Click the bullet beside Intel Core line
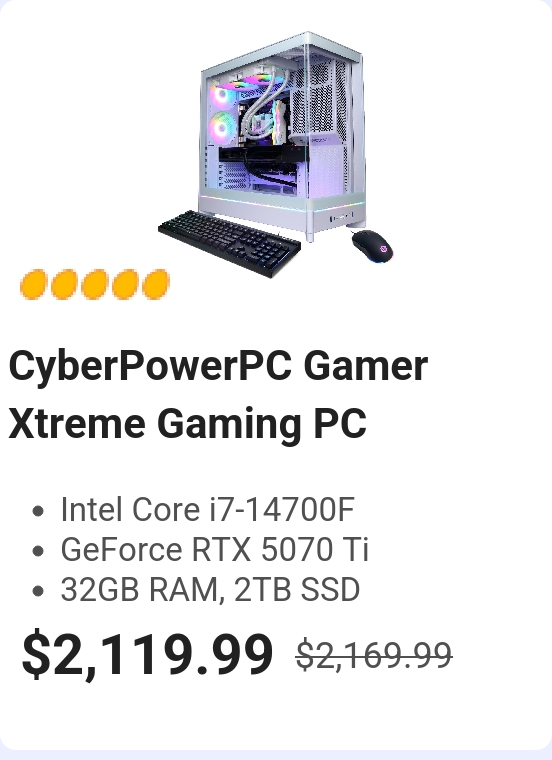This screenshot has height=760, width=552. coord(38,511)
